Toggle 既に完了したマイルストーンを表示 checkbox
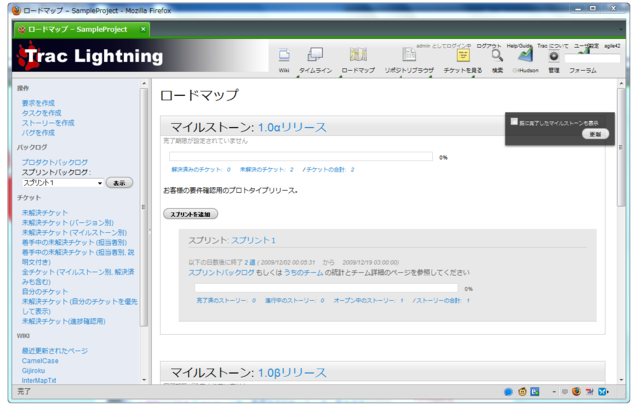The image size is (640, 413). (514, 121)
